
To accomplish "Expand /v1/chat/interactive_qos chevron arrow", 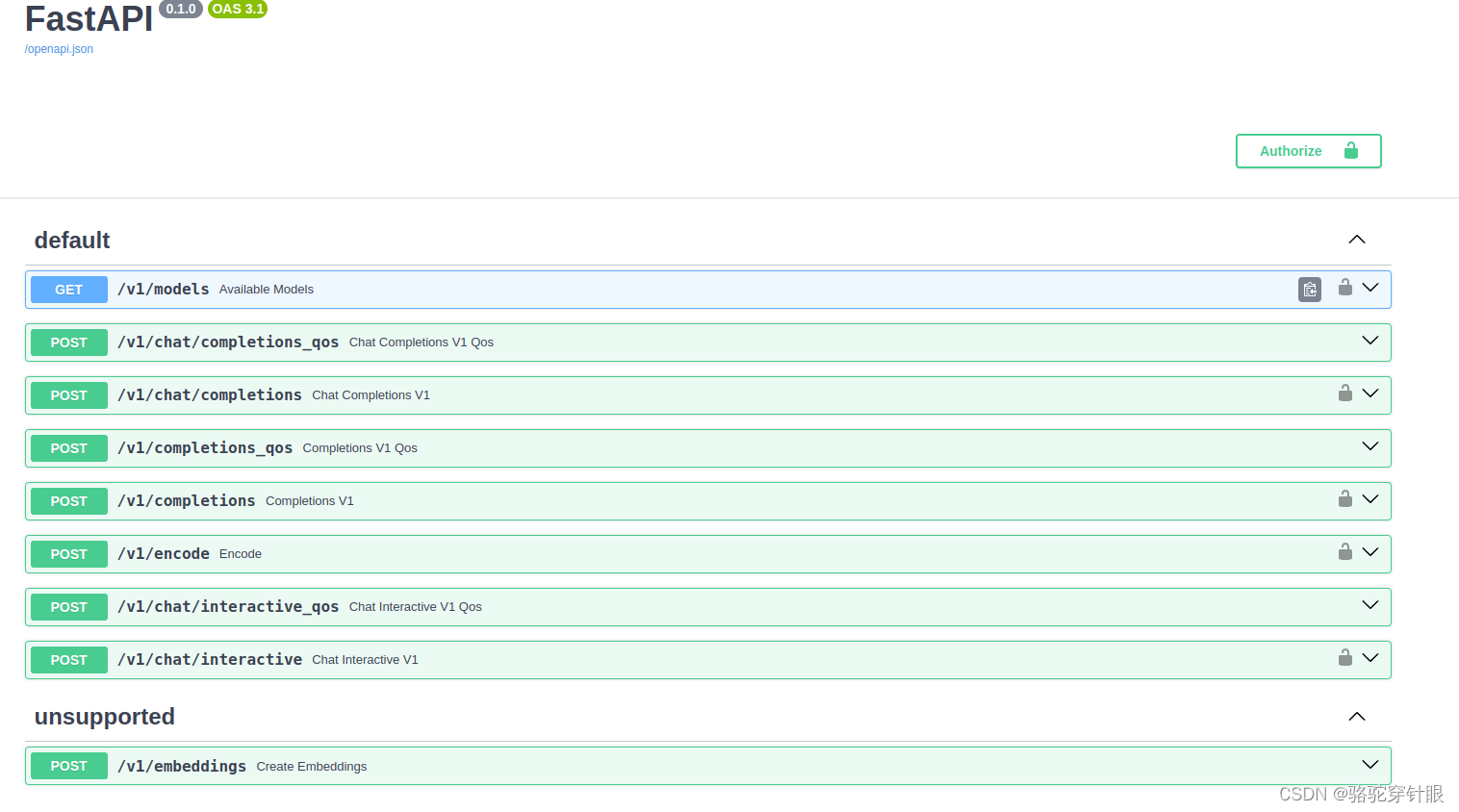I will point(1370,605).
